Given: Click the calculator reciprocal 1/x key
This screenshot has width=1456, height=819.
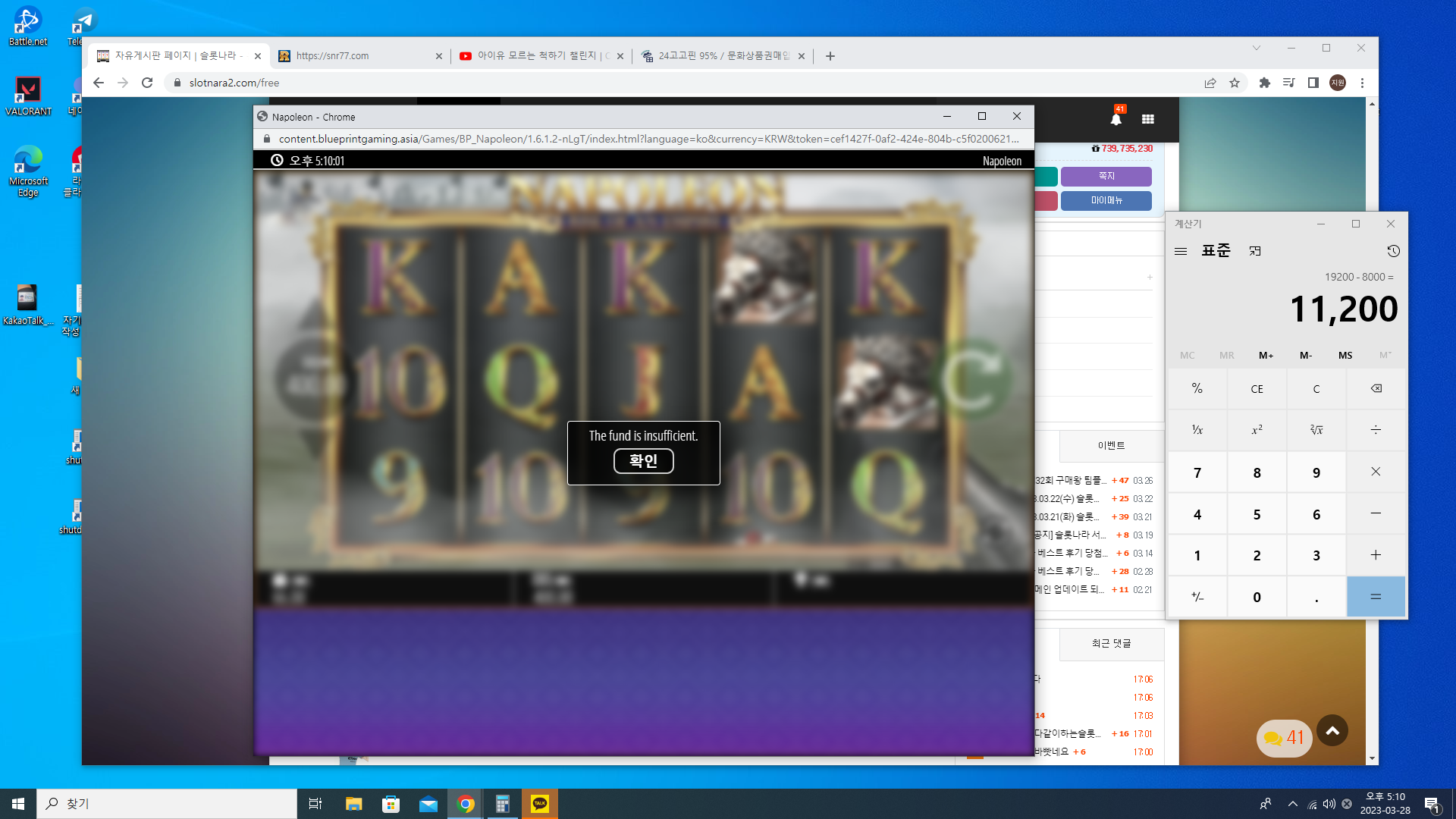Looking at the screenshot, I should (x=1197, y=430).
